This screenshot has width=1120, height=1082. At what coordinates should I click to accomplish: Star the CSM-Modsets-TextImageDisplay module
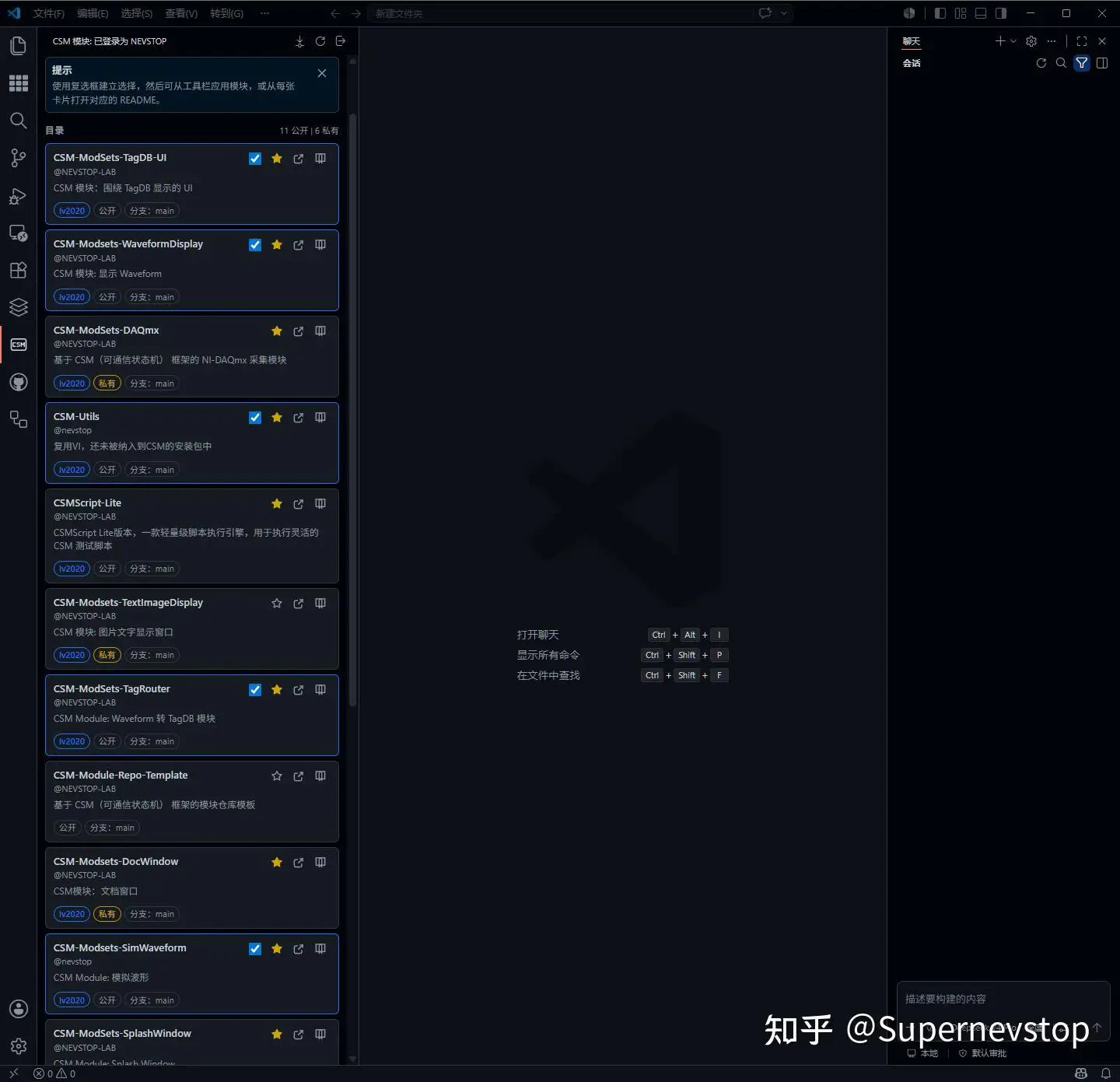[x=277, y=604]
